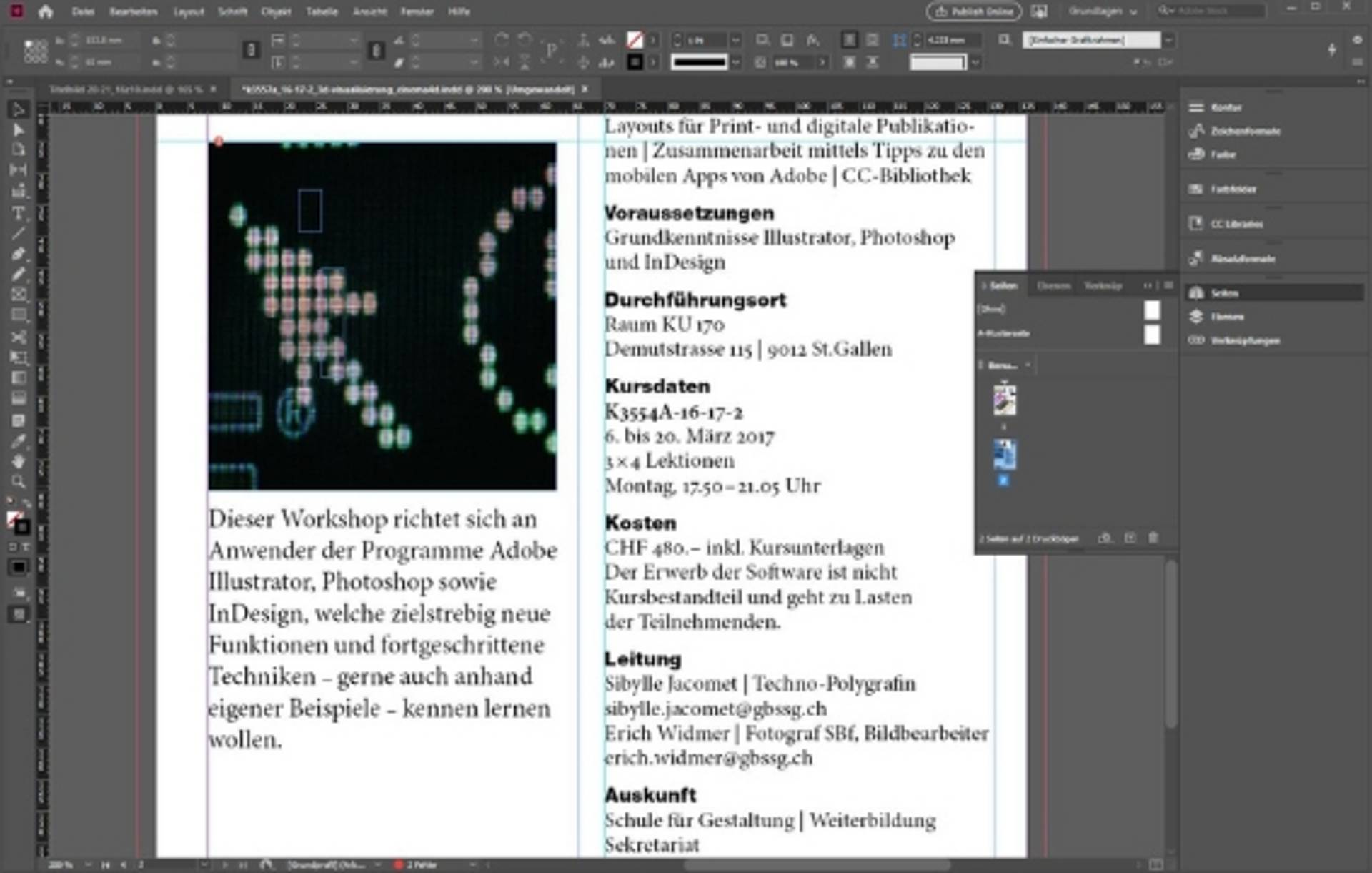Toggle constrain proportions for scaling percentages
The image size is (1372, 873).
[377, 50]
